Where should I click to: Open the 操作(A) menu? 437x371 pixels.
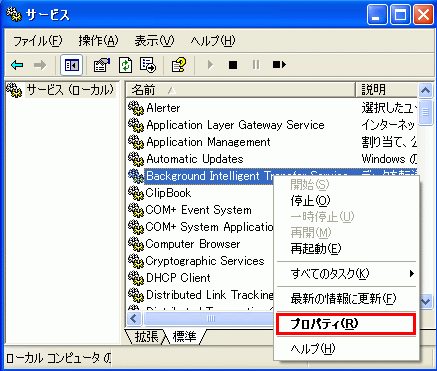tap(99, 41)
